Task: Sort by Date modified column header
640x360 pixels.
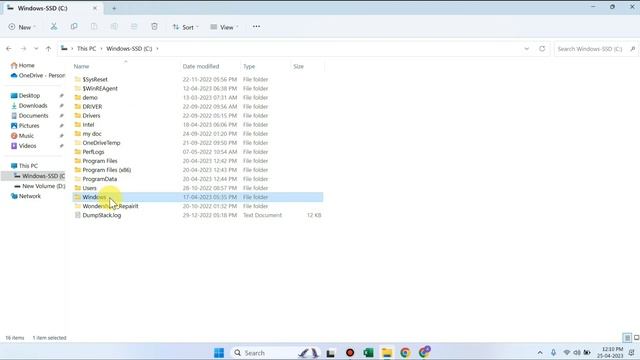Action: click(x=201, y=66)
